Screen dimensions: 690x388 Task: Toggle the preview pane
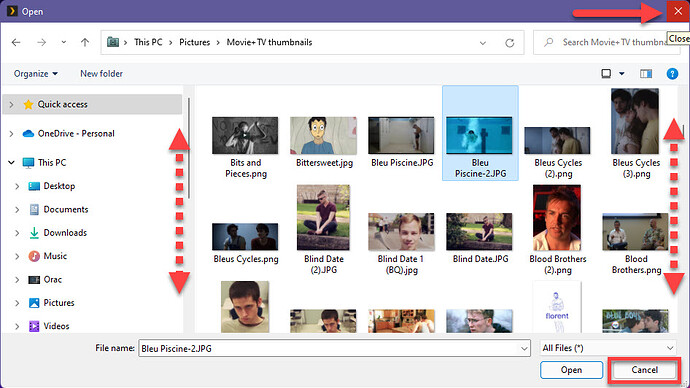coord(646,73)
